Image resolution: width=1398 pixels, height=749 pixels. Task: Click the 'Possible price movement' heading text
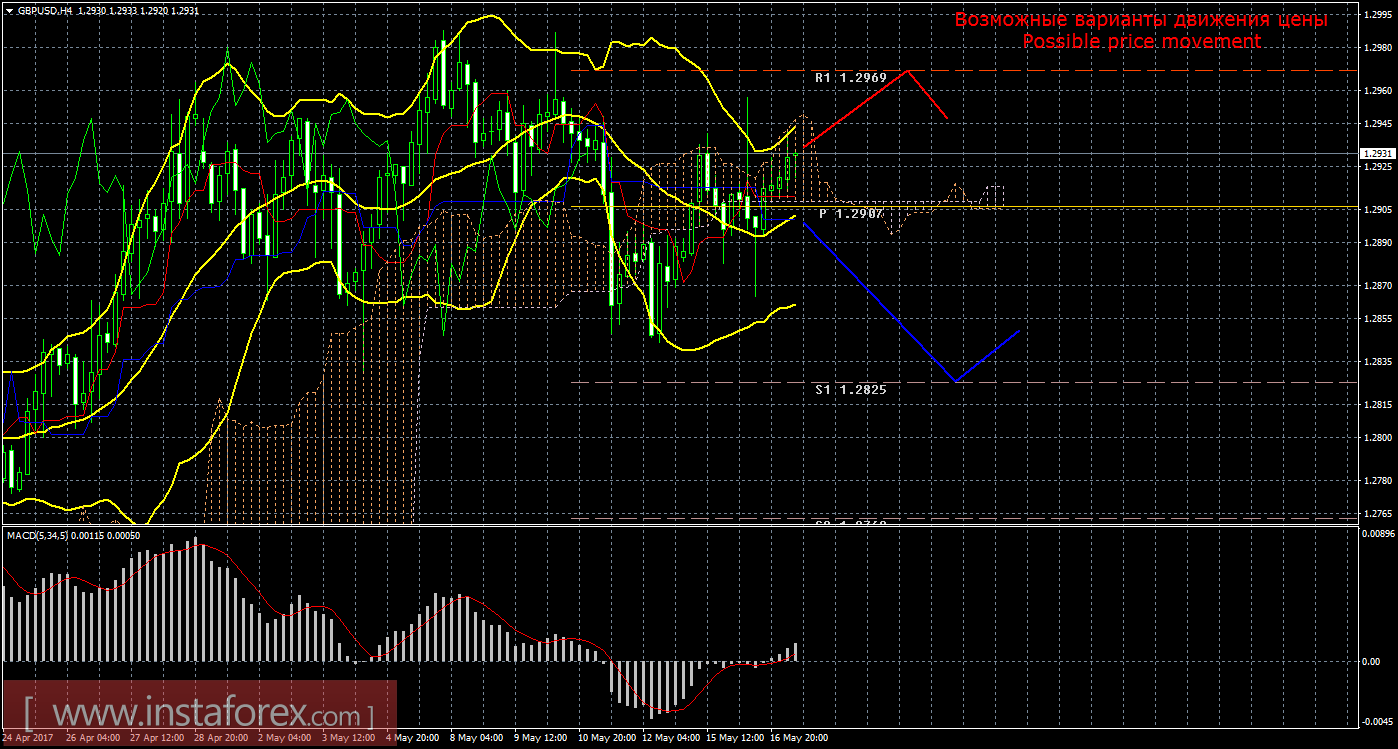coord(1141,41)
